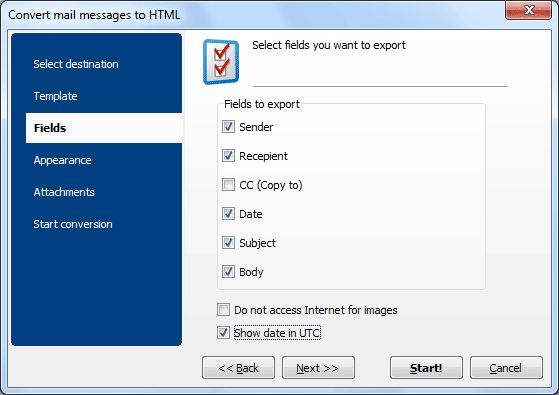
Task: Go to Select destination step
Action: (76, 64)
